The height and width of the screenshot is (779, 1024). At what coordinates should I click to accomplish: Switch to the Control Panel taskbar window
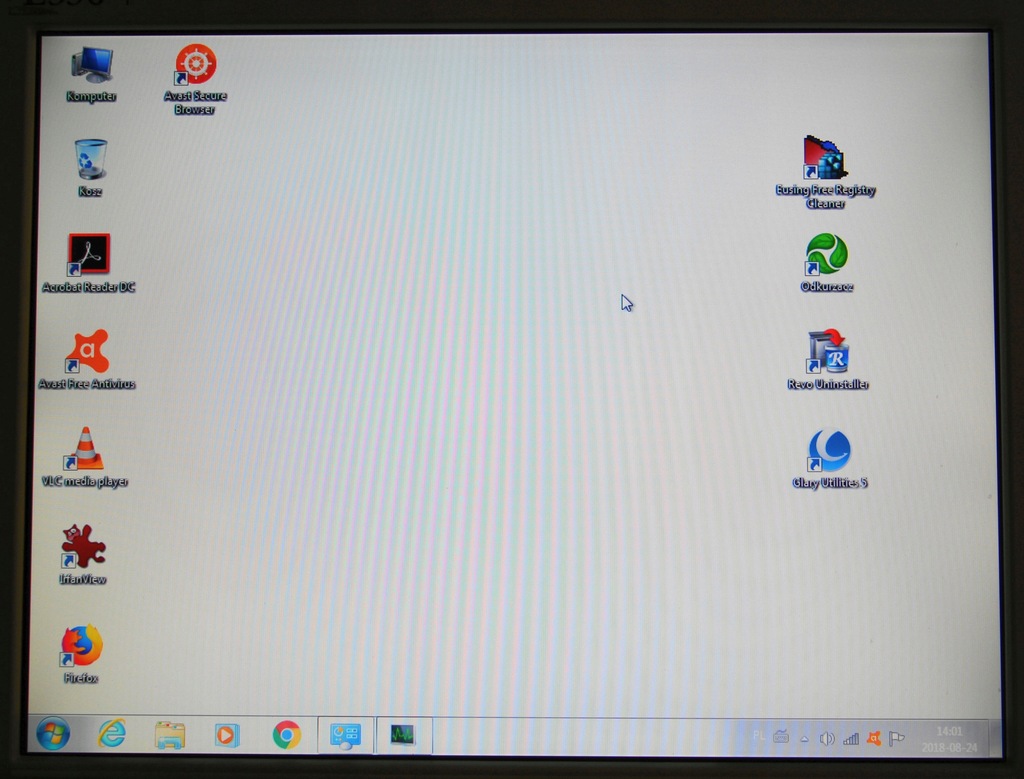coord(345,736)
